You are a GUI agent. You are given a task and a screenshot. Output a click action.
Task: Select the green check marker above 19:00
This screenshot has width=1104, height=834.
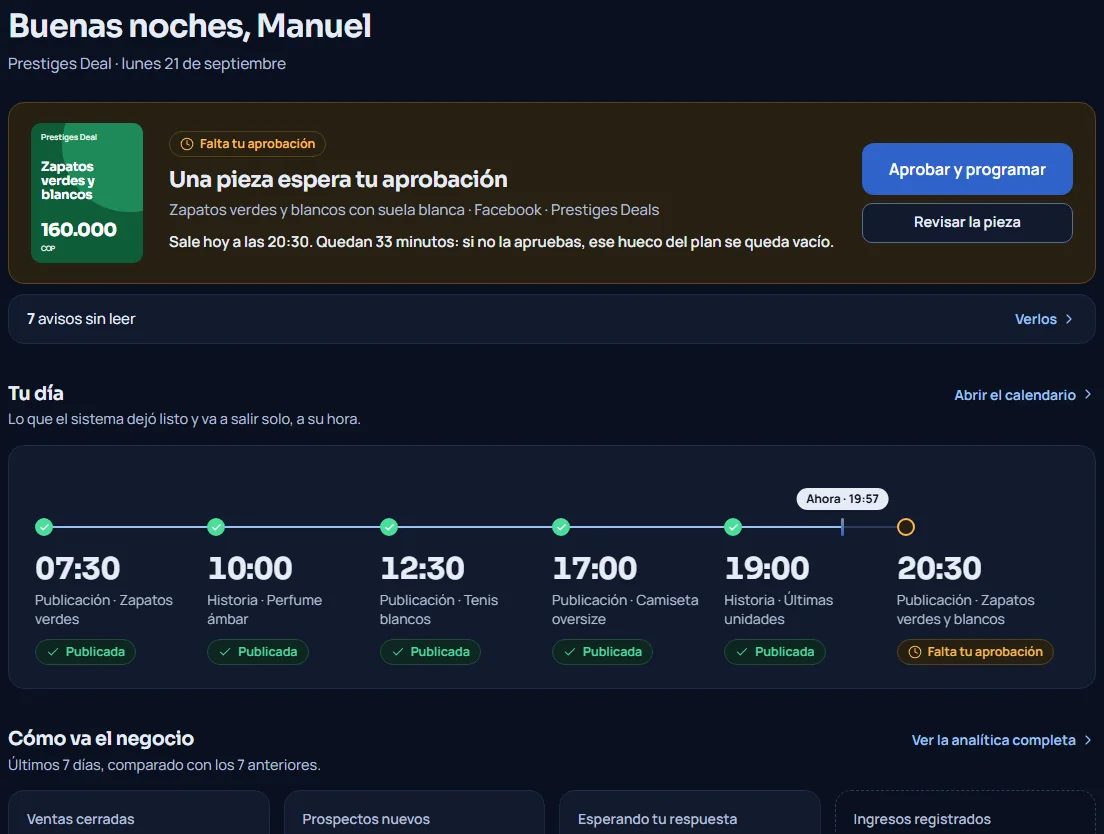click(733, 527)
